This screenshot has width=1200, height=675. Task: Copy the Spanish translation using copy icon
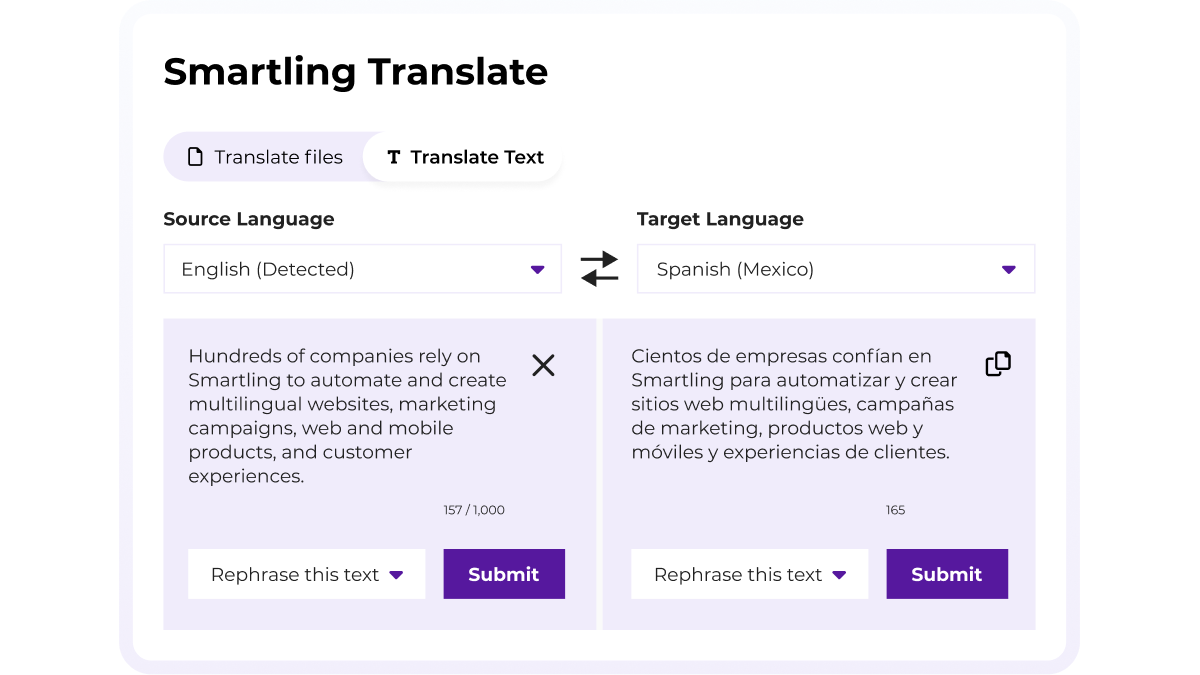click(998, 364)
